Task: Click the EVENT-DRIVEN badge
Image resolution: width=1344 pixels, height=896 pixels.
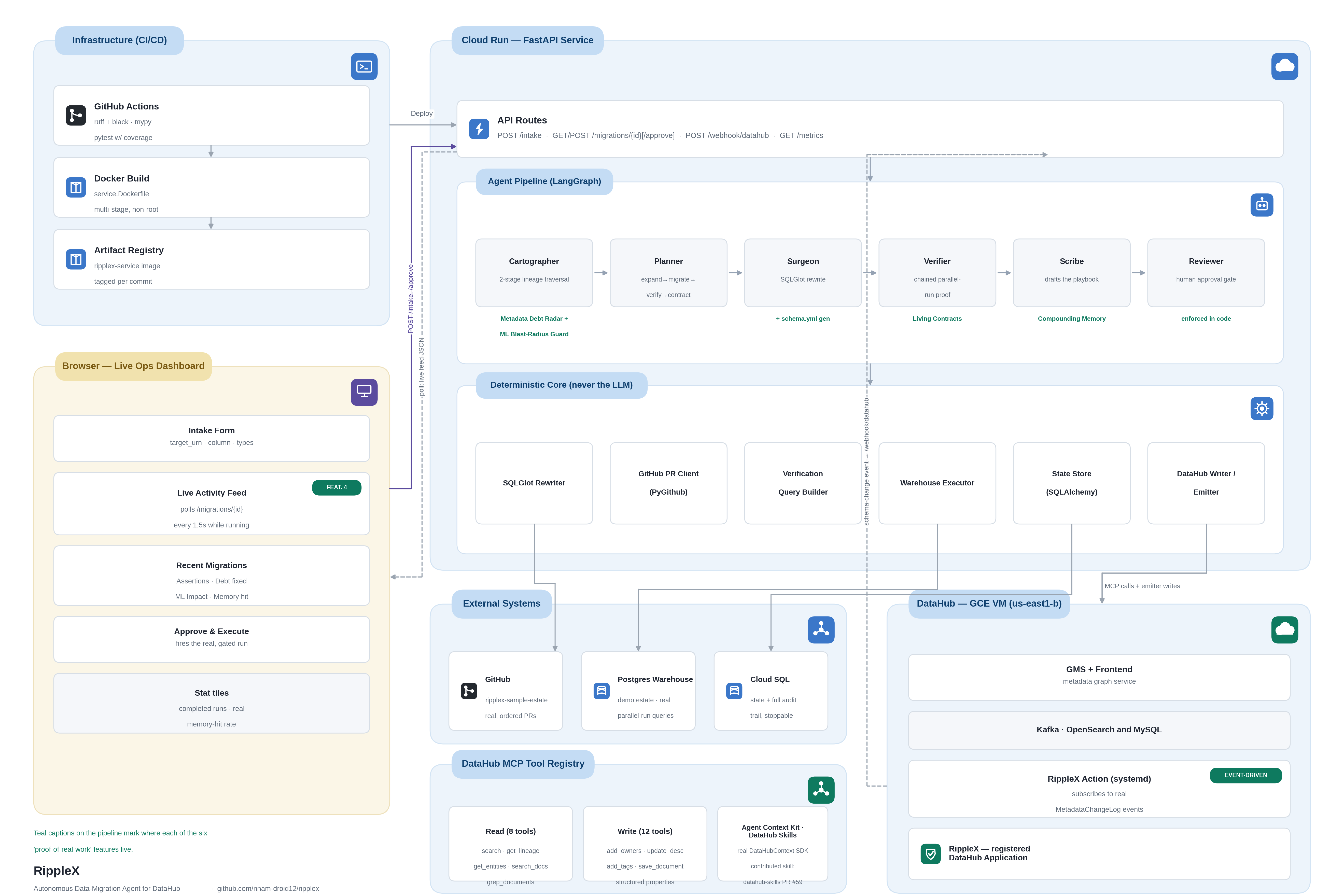Action: (1246, 775)
